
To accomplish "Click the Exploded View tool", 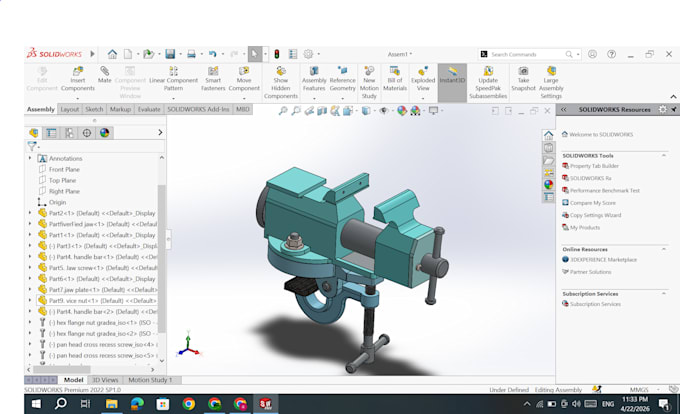I will tap(423, 79).
